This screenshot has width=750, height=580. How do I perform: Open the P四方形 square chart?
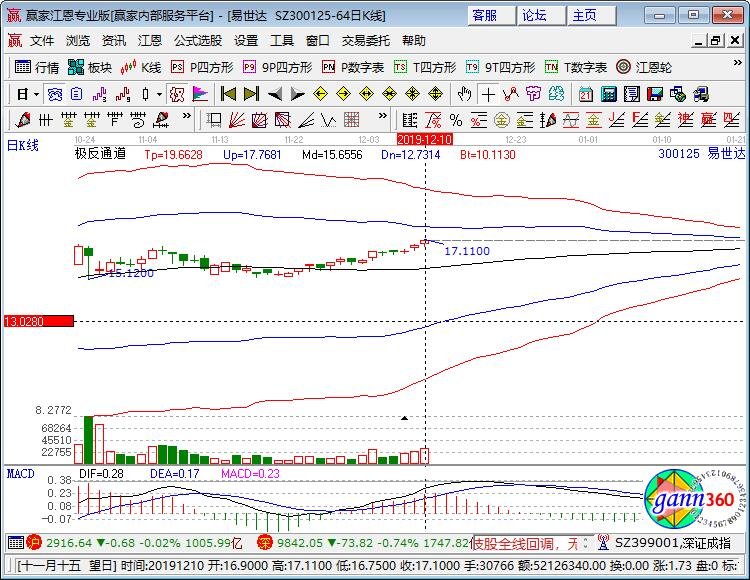click(x=202, y=67)
